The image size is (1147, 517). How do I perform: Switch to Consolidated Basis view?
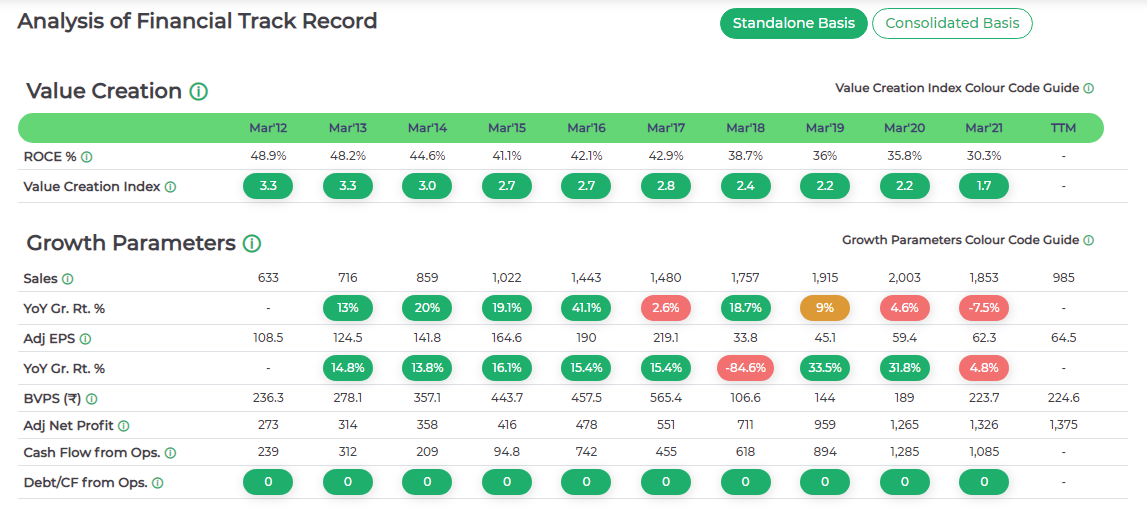[951, 24]
